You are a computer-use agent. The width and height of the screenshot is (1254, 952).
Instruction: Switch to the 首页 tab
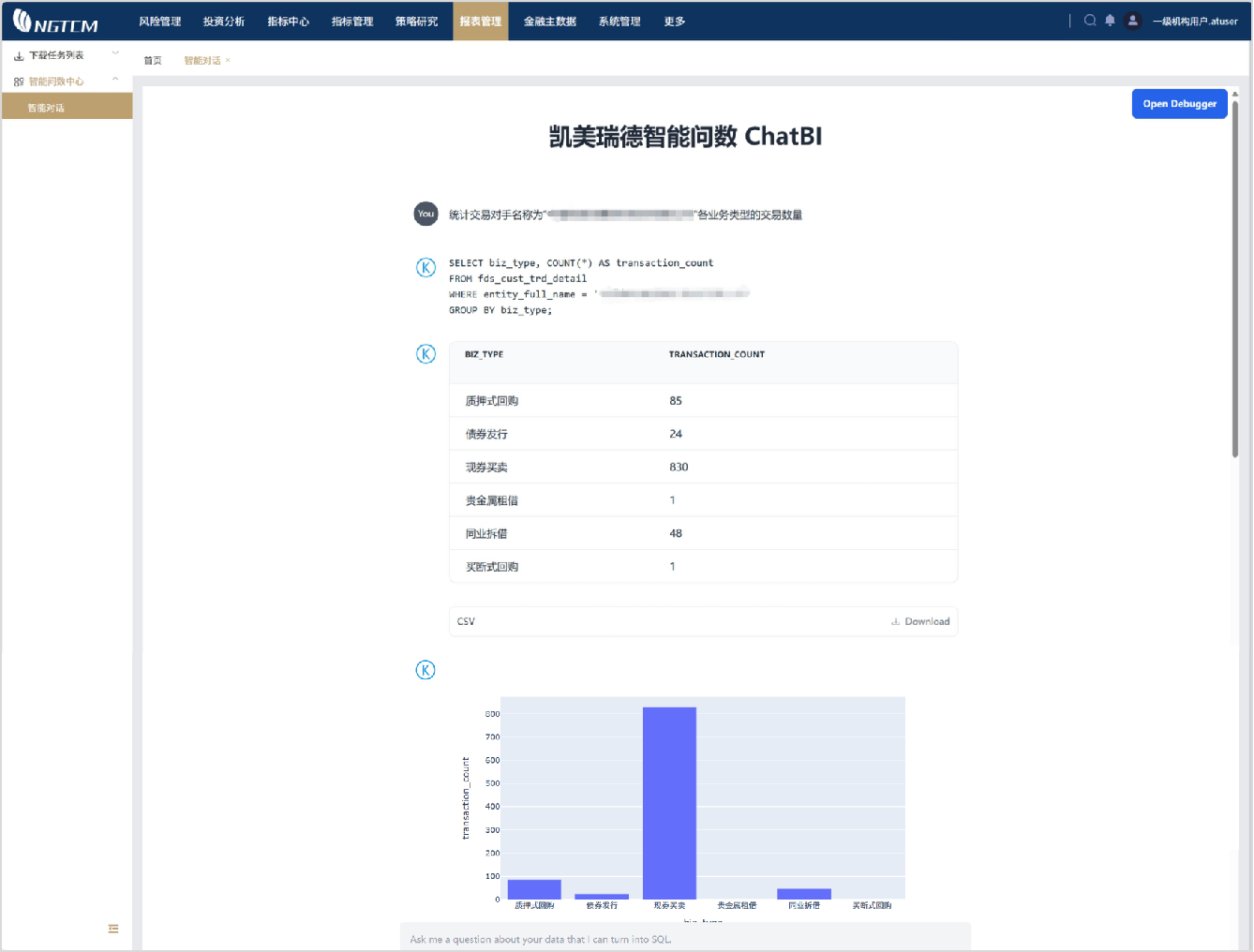tap(153, 61)
